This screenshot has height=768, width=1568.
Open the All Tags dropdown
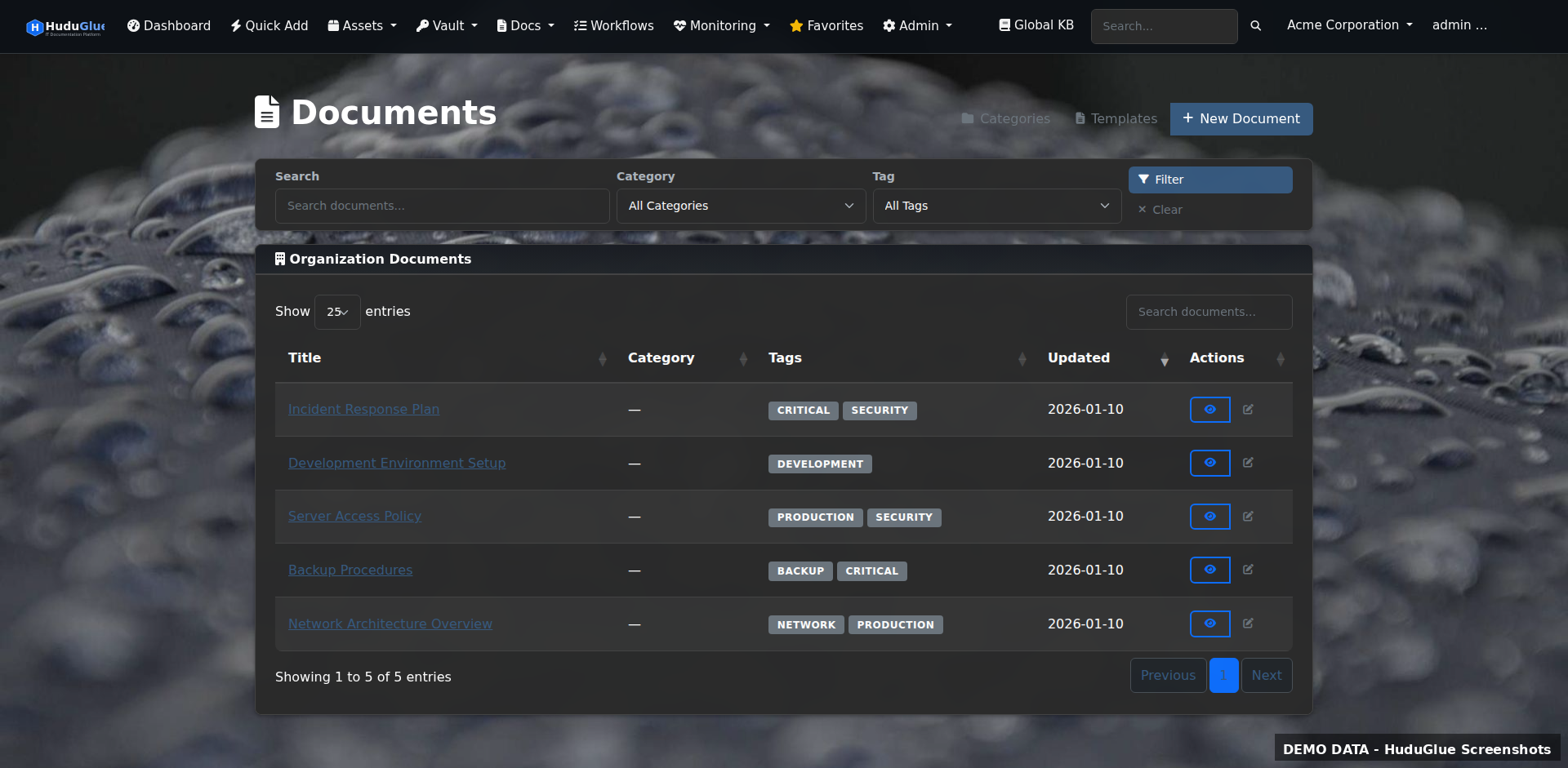[x=996, y=206]
